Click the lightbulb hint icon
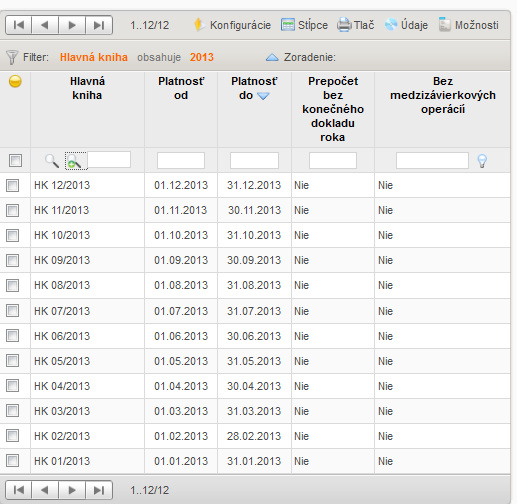This screenshot has width=517, height=504. pyautogui.click(x=482, y=161)
